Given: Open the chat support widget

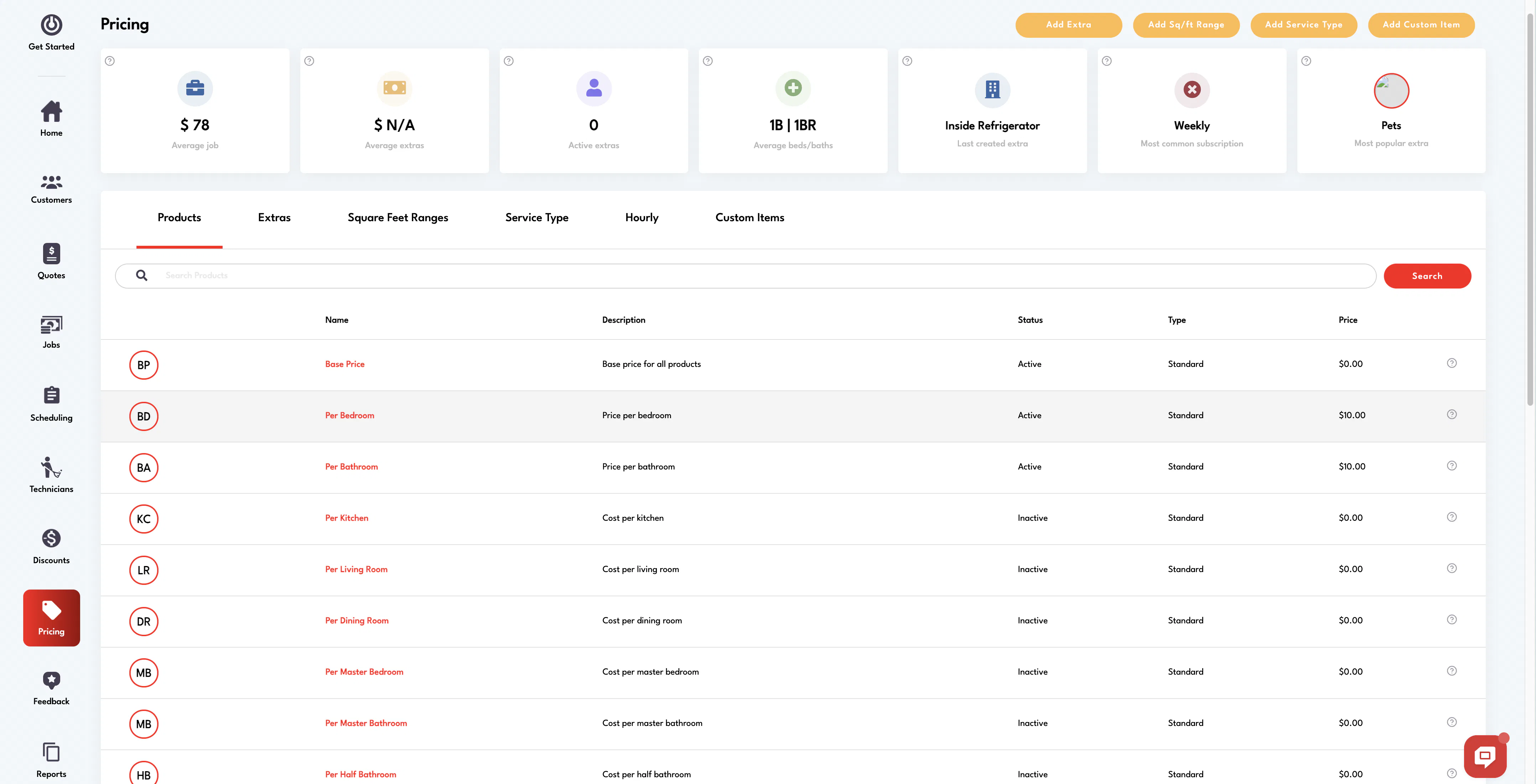Looking at the screenshot, I should pos(1485,756).
